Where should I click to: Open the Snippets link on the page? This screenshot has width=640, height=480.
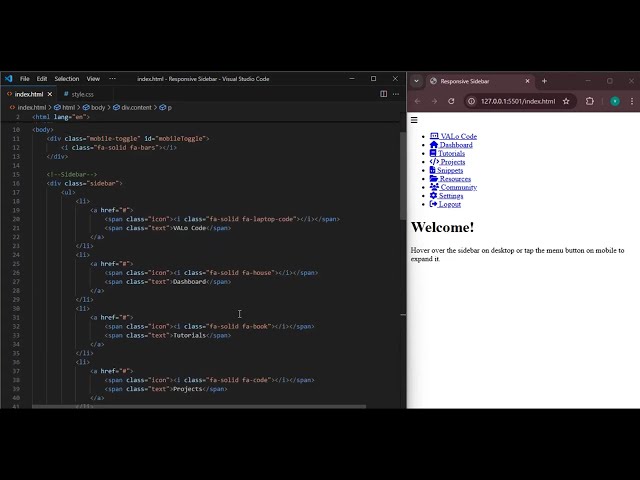446,171
